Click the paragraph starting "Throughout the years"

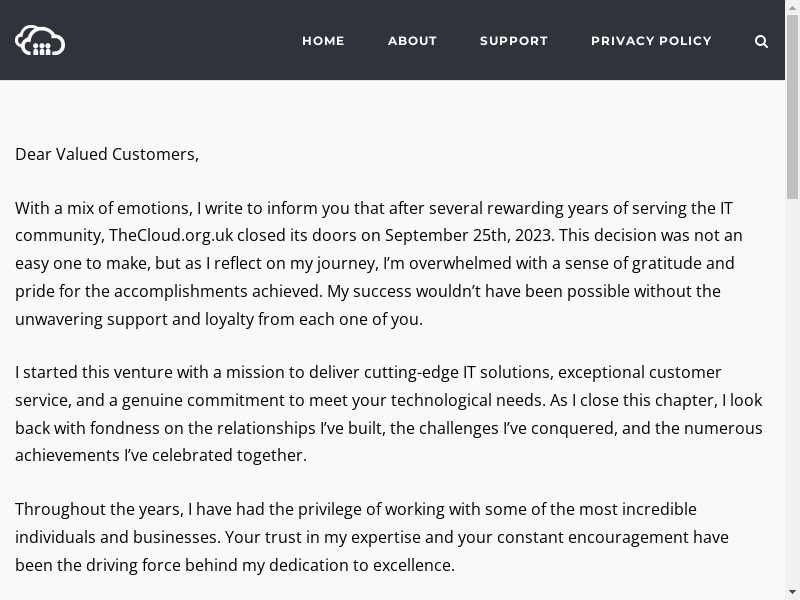(x=371, y=537)
